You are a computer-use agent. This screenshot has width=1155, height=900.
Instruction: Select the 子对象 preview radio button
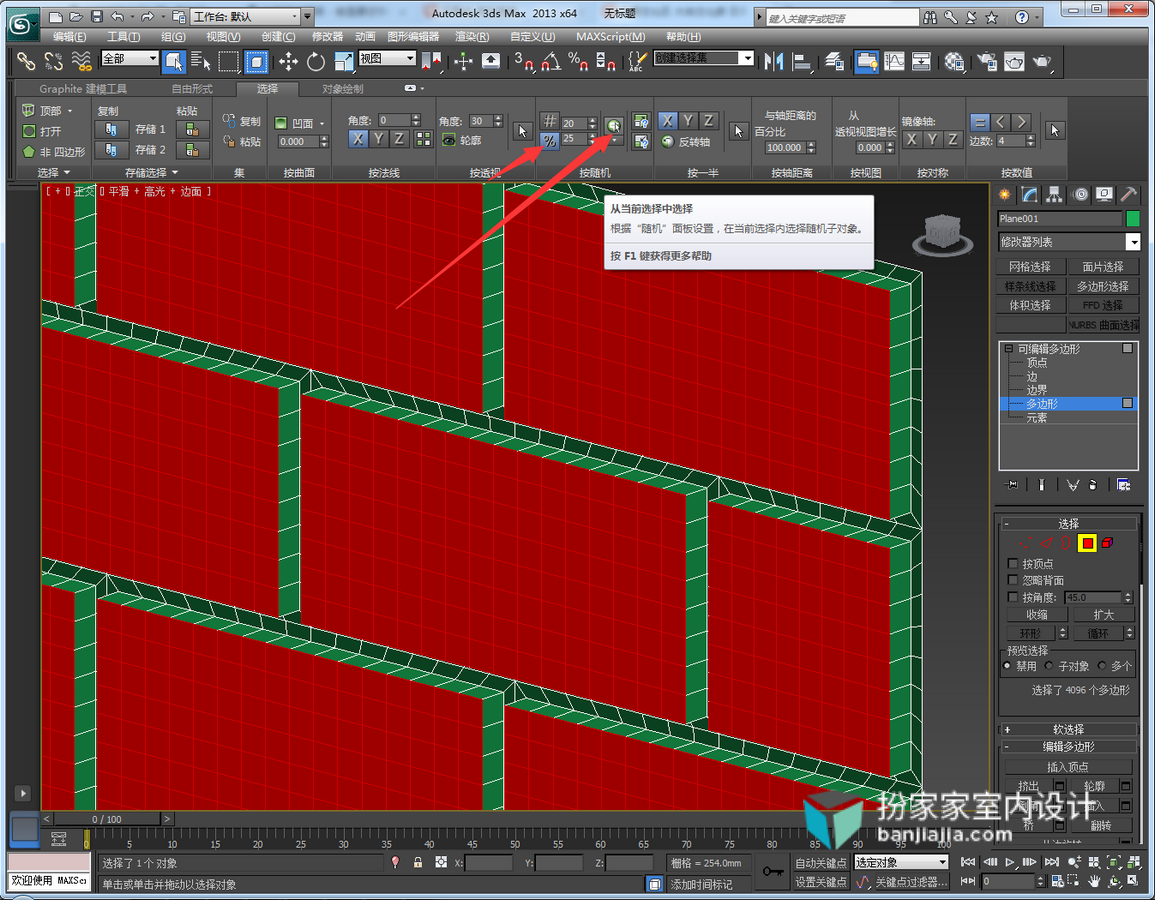coord(1049,666)
